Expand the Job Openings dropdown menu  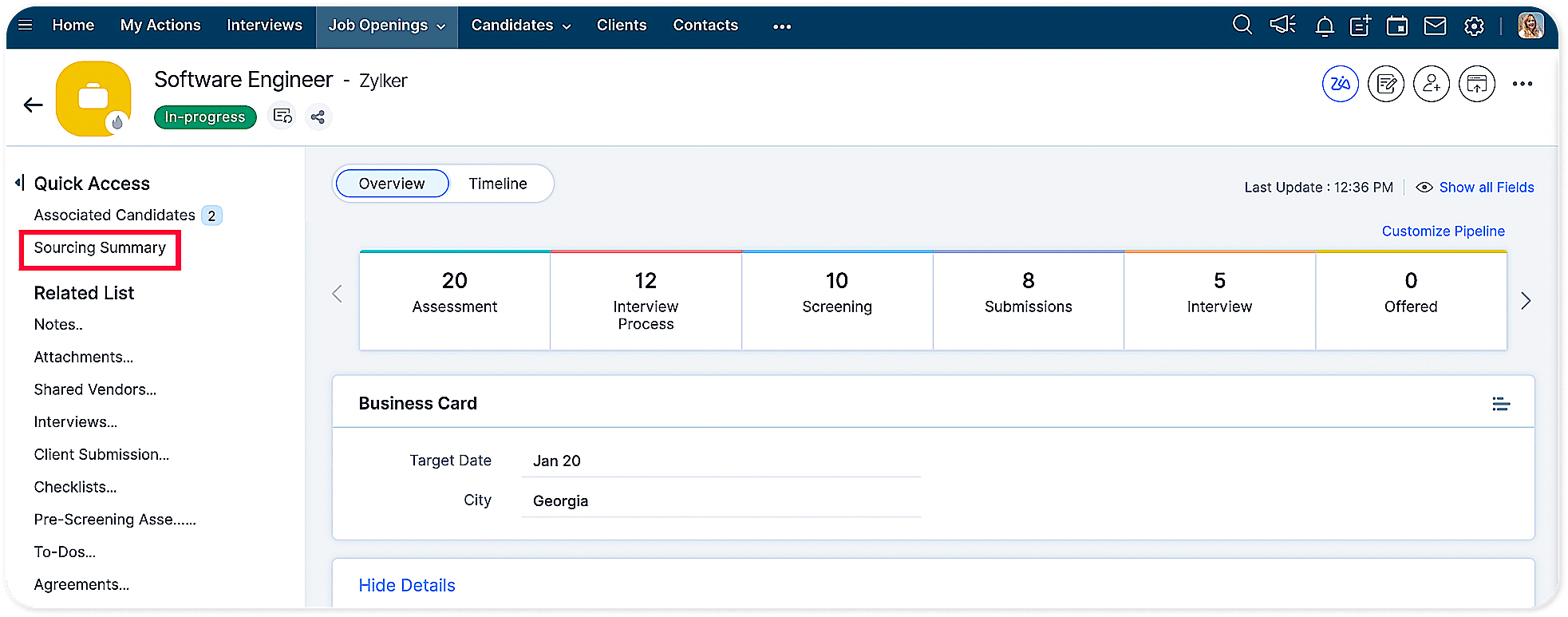440,26
